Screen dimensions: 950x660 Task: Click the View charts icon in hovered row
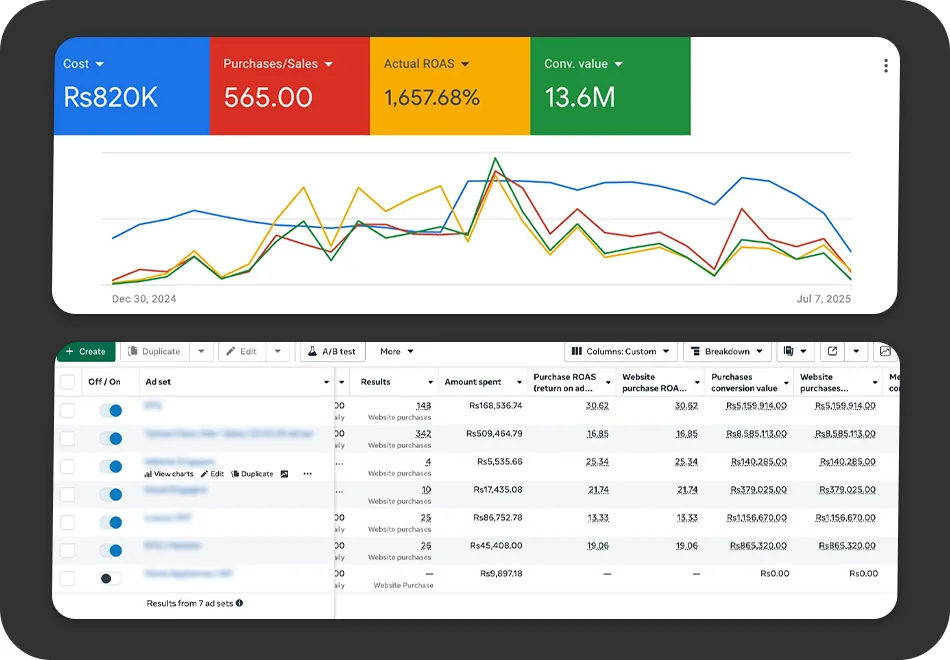[x=149, y=474]
